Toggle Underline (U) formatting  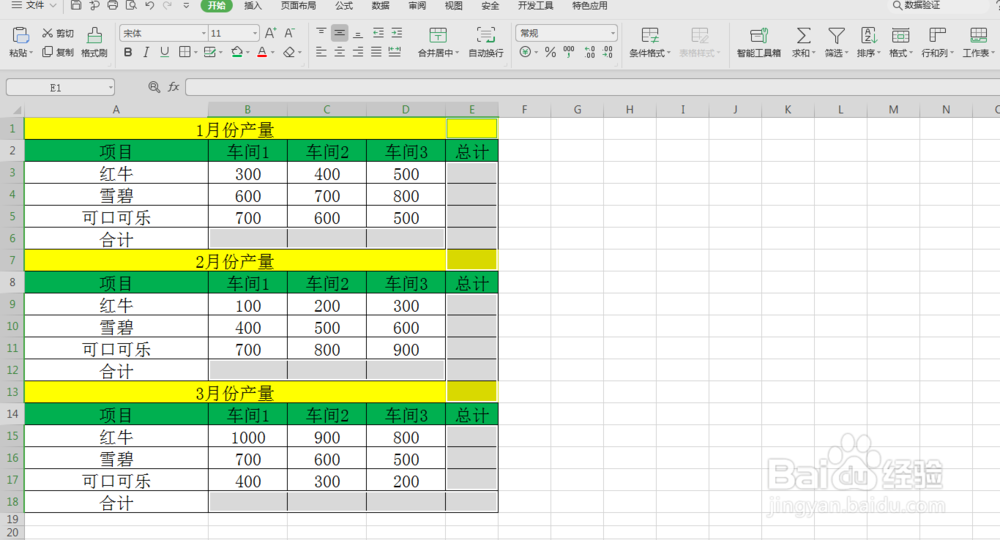point(165,52)
